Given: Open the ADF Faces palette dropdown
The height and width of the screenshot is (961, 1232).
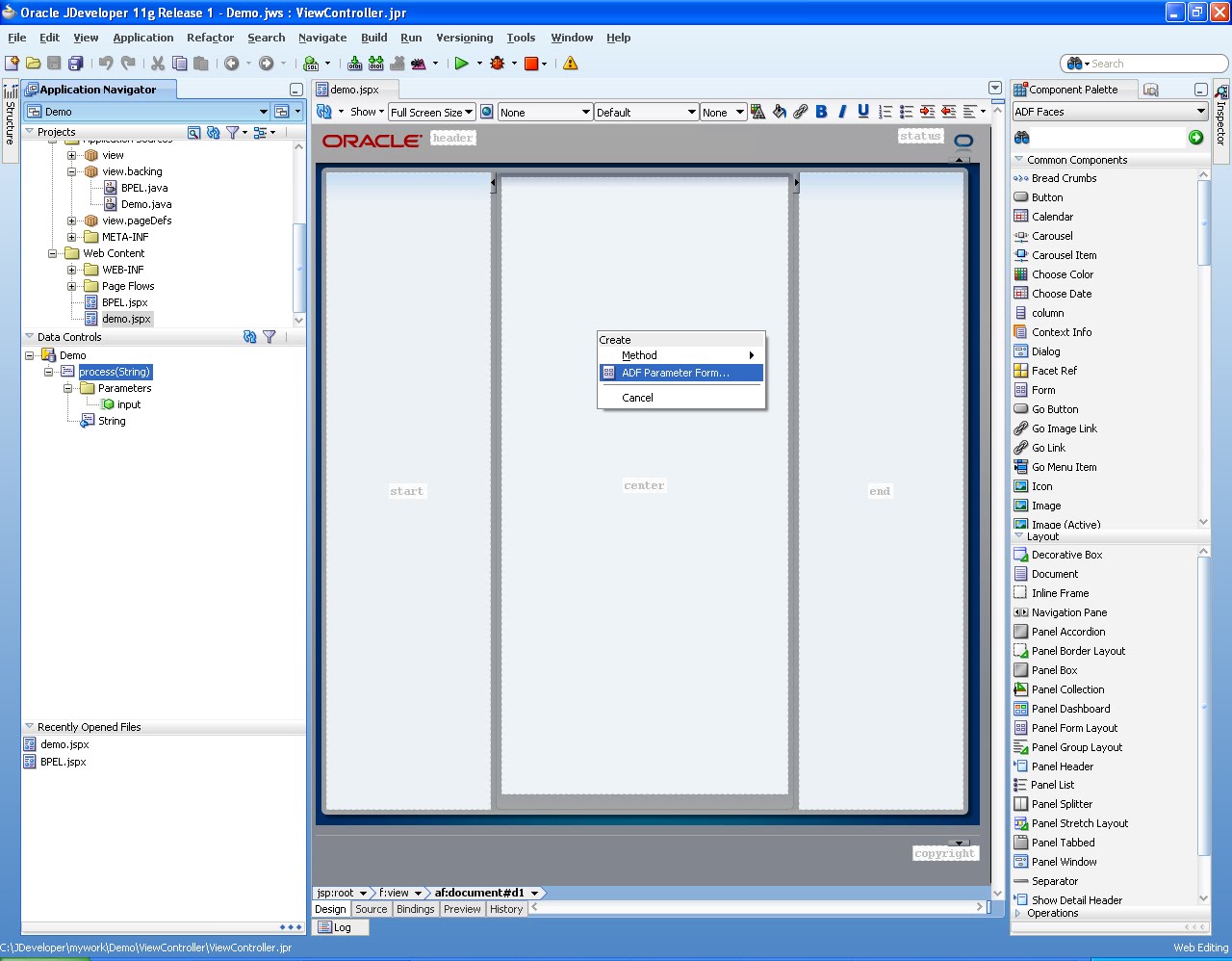Looking at the screenshot, I should coord(1110,112).
